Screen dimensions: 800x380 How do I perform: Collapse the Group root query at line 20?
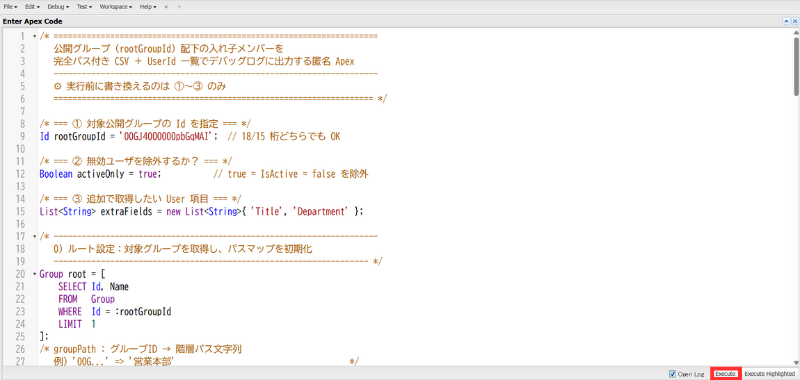[x=34, y=274]
